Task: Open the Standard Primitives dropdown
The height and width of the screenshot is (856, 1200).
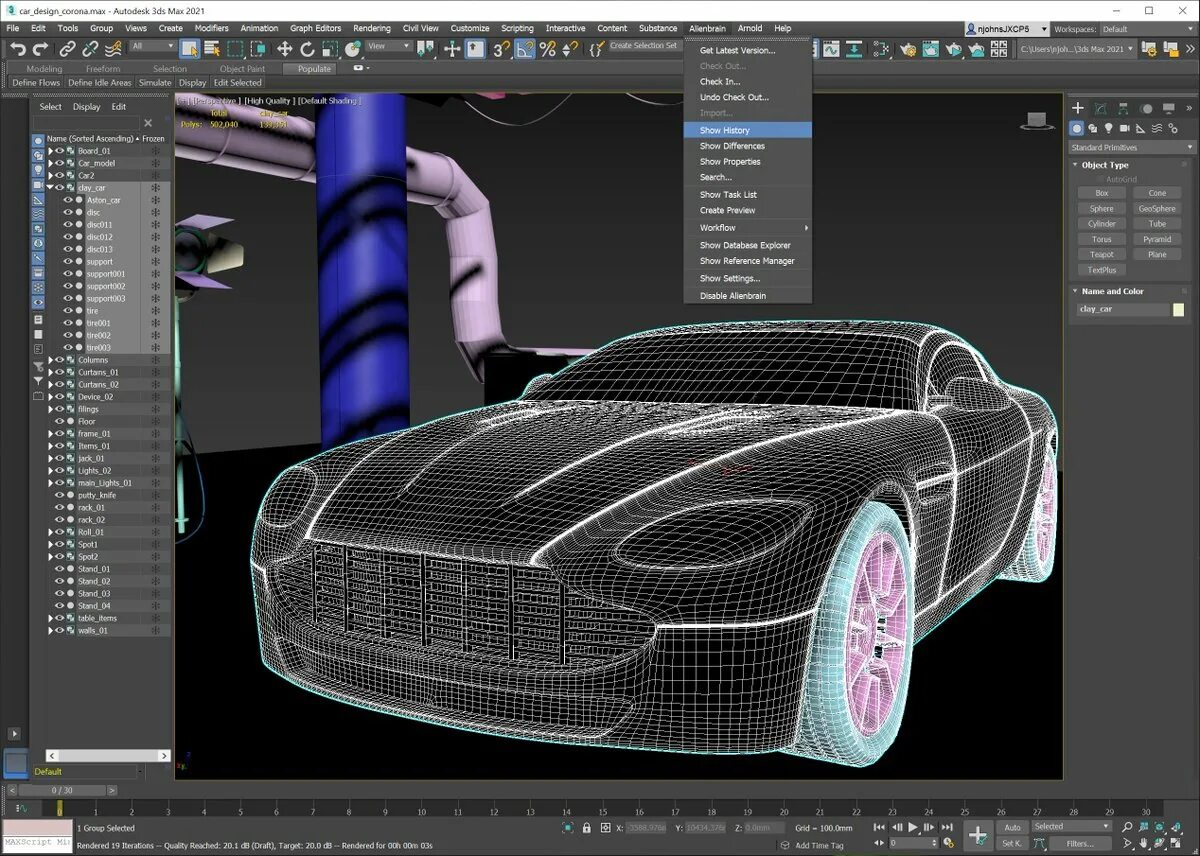Action: 1131,147
